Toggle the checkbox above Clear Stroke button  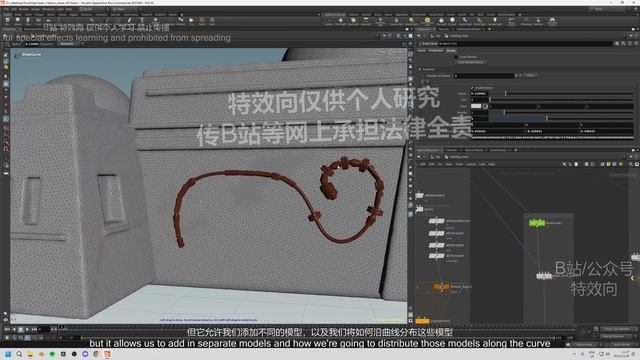click(x=456, y=57)
